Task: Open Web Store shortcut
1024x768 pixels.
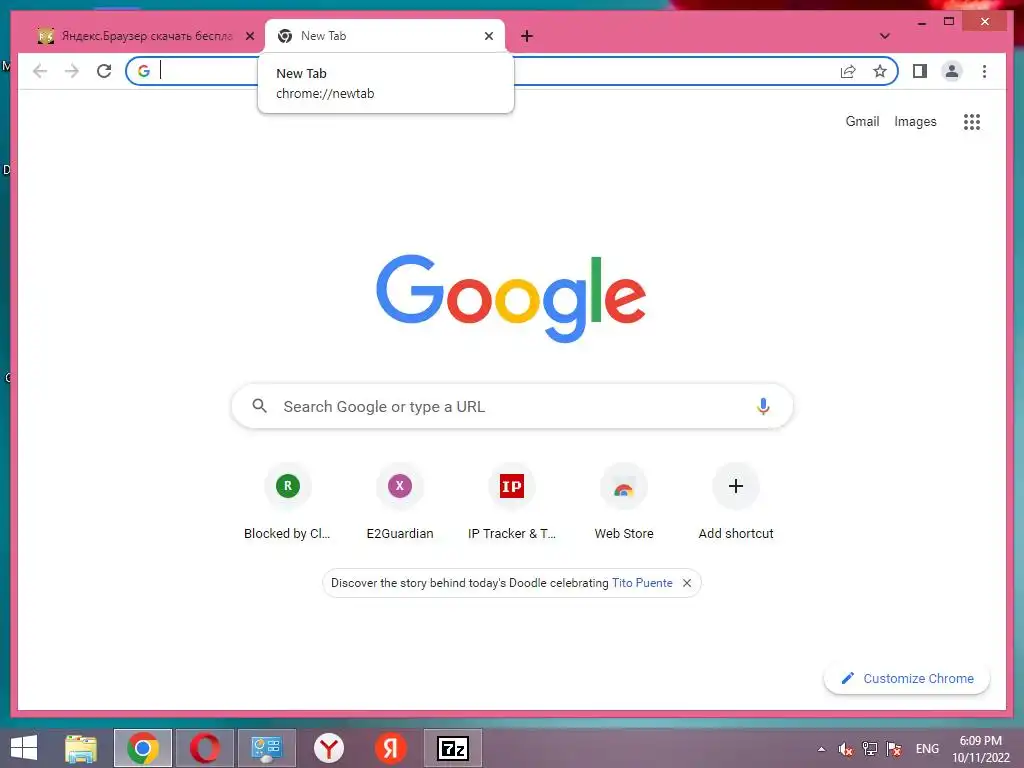Action: (624, 502)
